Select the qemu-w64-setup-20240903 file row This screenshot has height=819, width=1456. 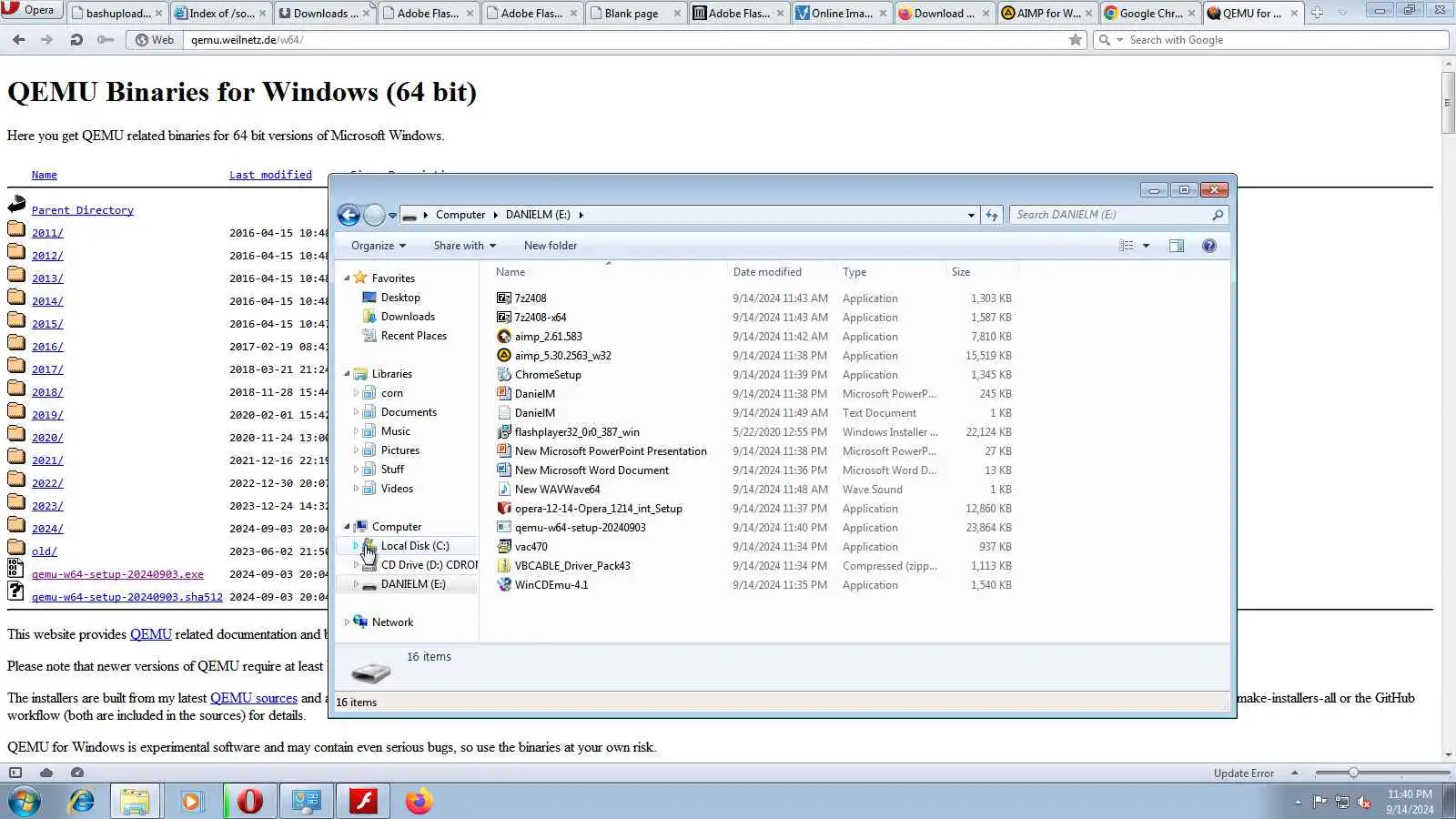coord(755,528)
